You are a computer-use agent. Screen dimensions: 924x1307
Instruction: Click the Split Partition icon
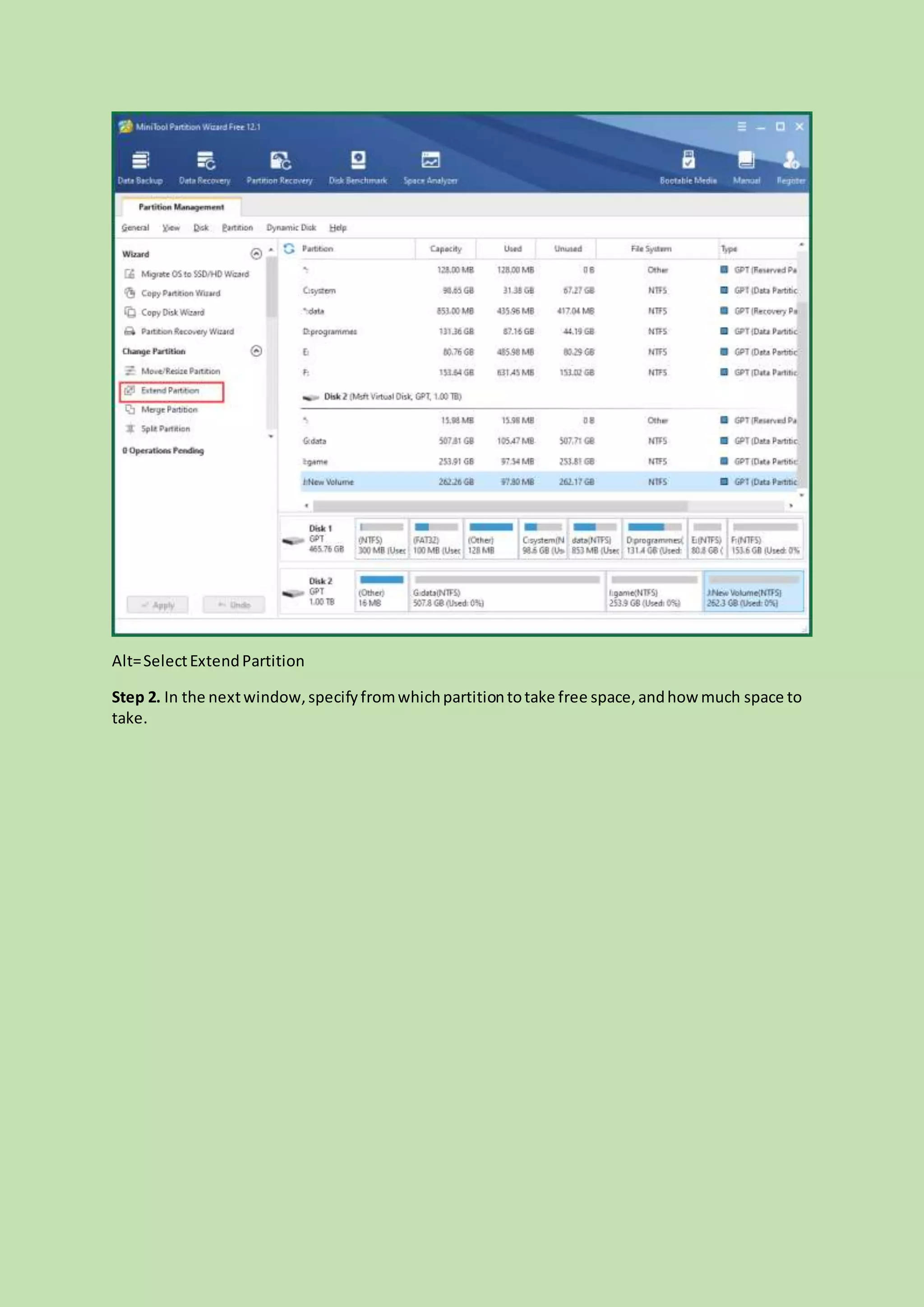(x=130, y=429)
